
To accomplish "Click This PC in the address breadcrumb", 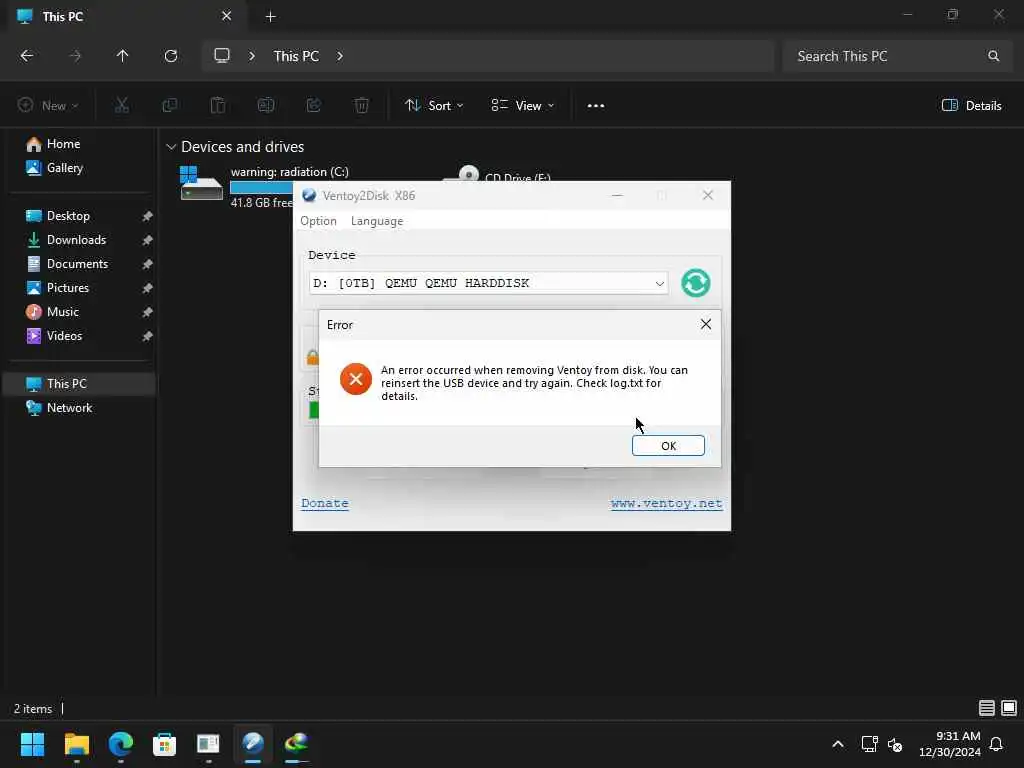I will (296, 56).
